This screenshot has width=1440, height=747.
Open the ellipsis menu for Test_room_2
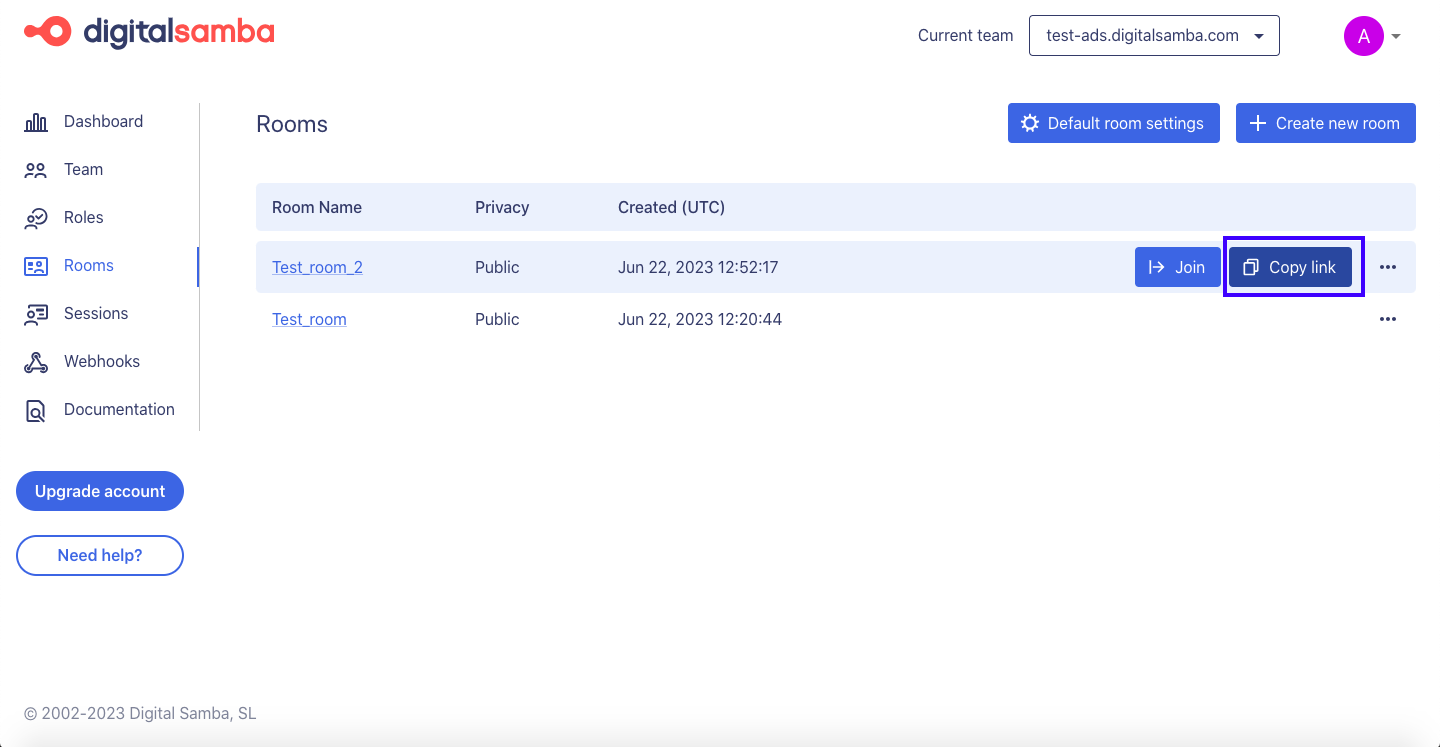pyautogui.click(x=1388, y=267)
